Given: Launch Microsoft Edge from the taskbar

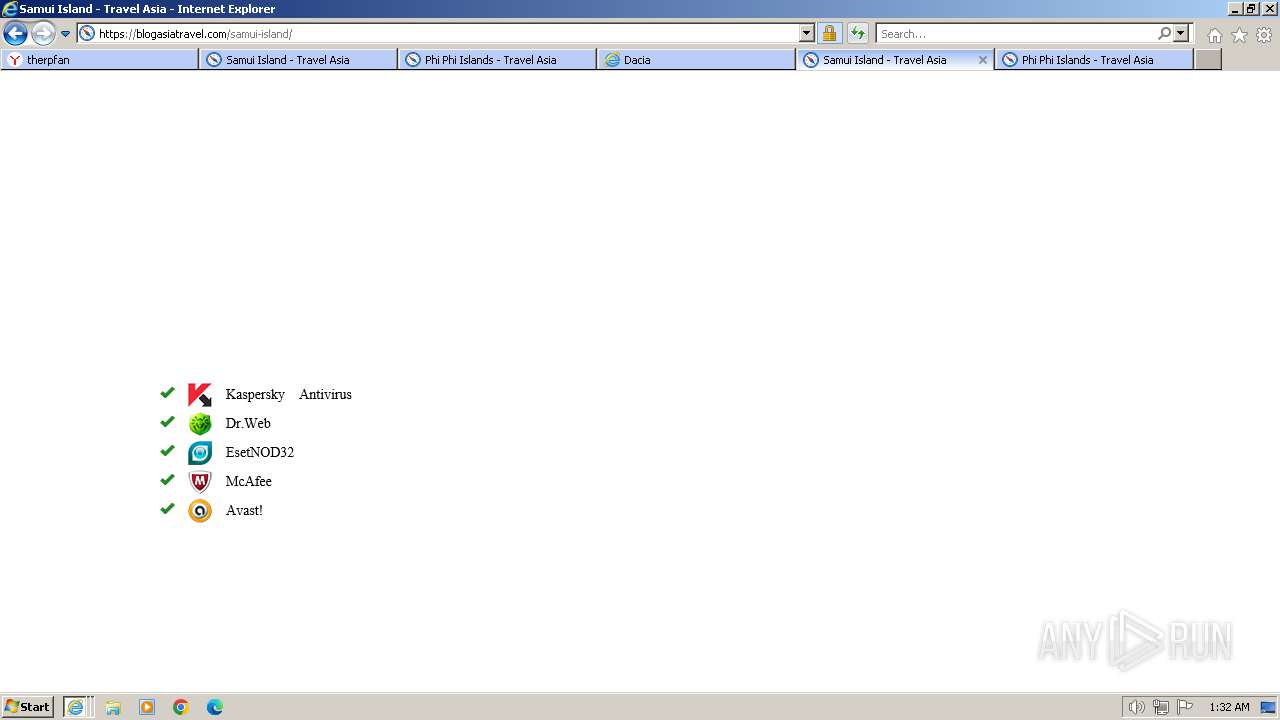Looking at the screenshot, I should (x=215, y=707).
